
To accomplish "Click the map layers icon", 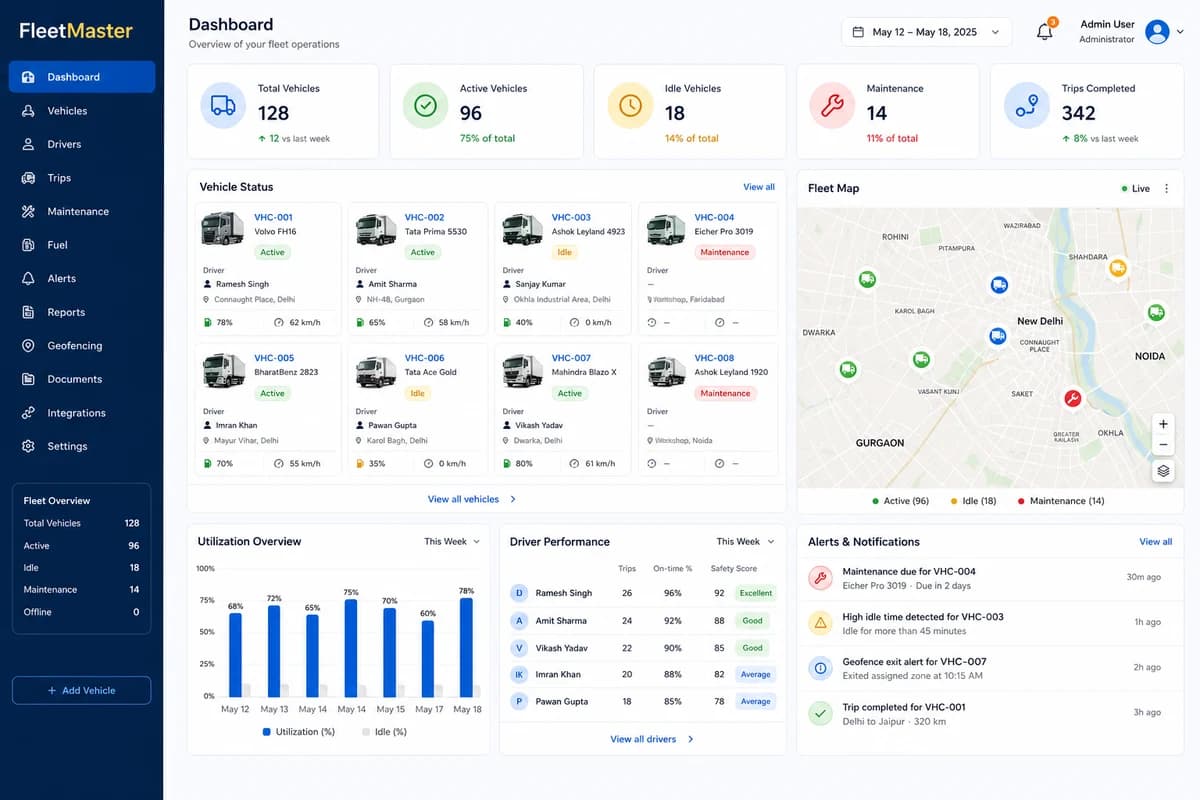I will [x=1163, y=471].
